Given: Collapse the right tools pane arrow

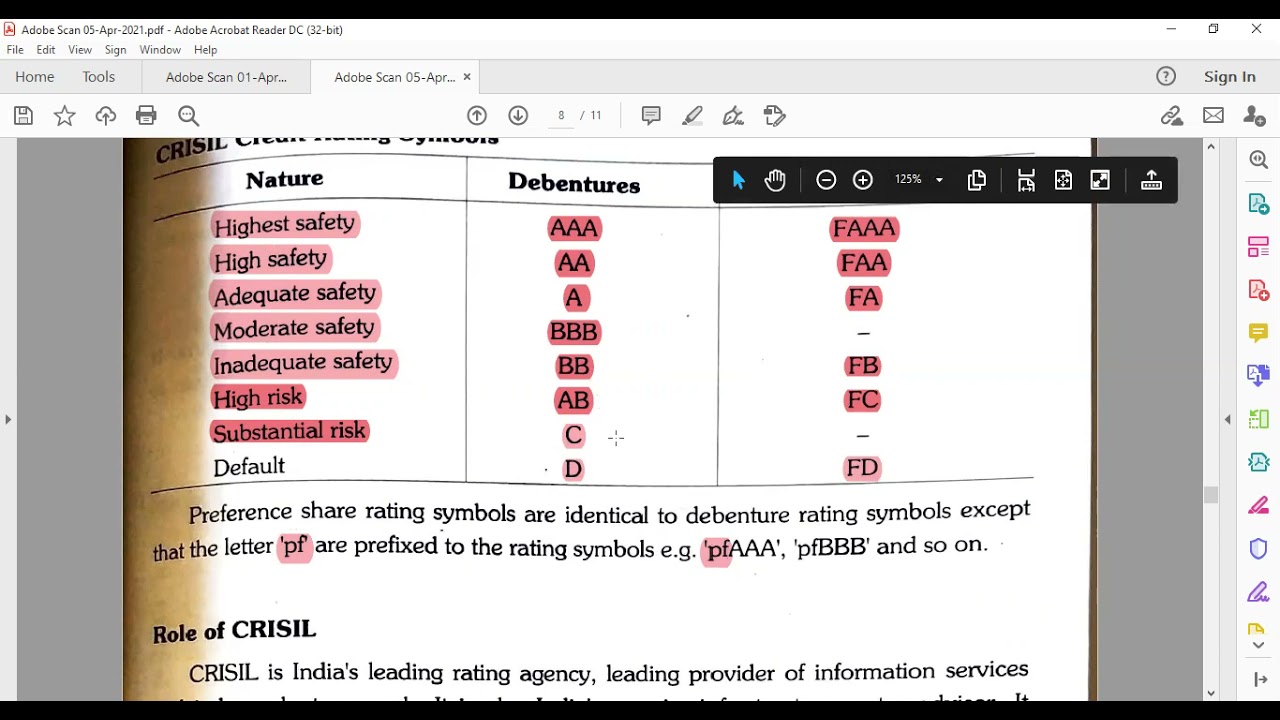Looking at the screenshot, I should (1228, 419).
